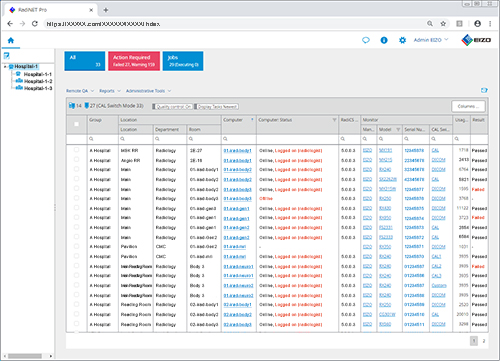The image size is (500, 361).
Task: Click the filter funnel in Computer Status header
Action: pyautogui.click(x=334, y=120)
